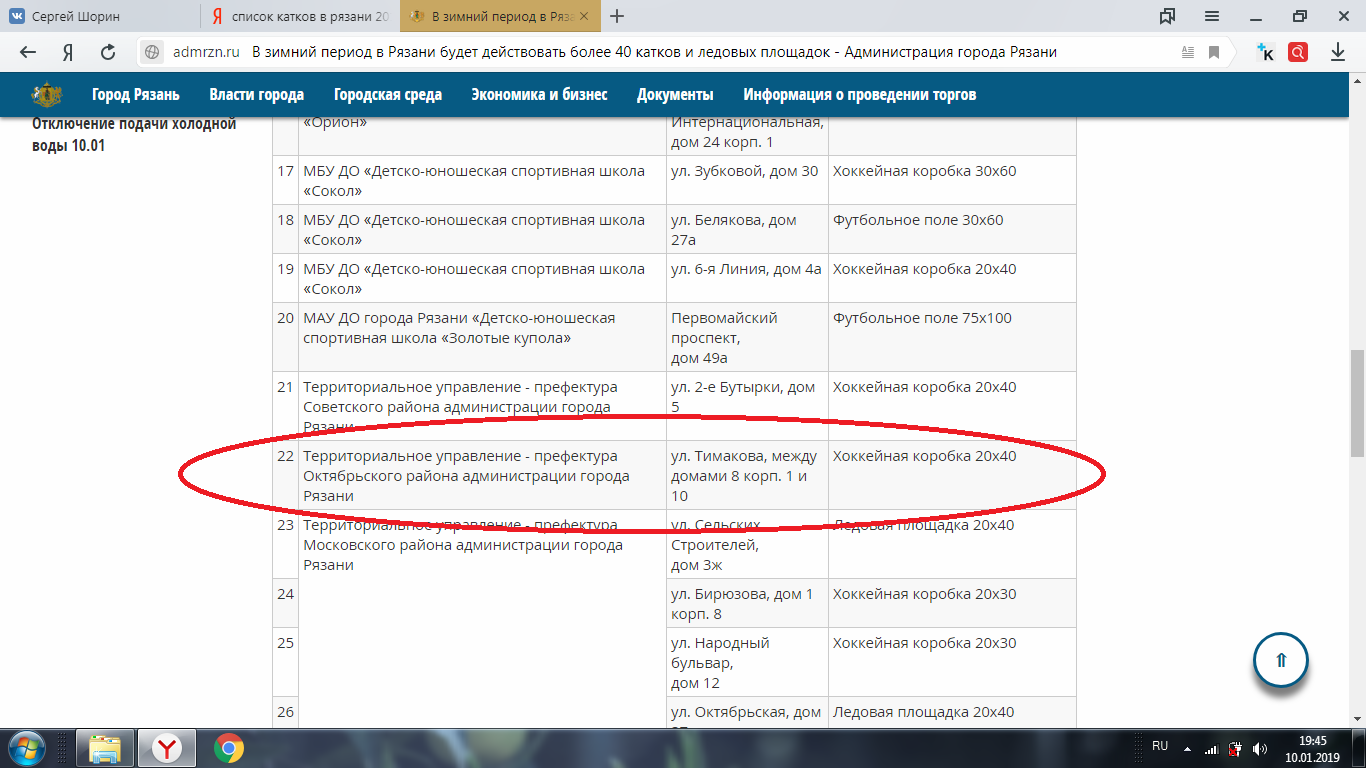Open the bookmarks collections icon
The width and height of the screenshot is (1366, 768).
pyautogui.click(x=1167, y=16)
